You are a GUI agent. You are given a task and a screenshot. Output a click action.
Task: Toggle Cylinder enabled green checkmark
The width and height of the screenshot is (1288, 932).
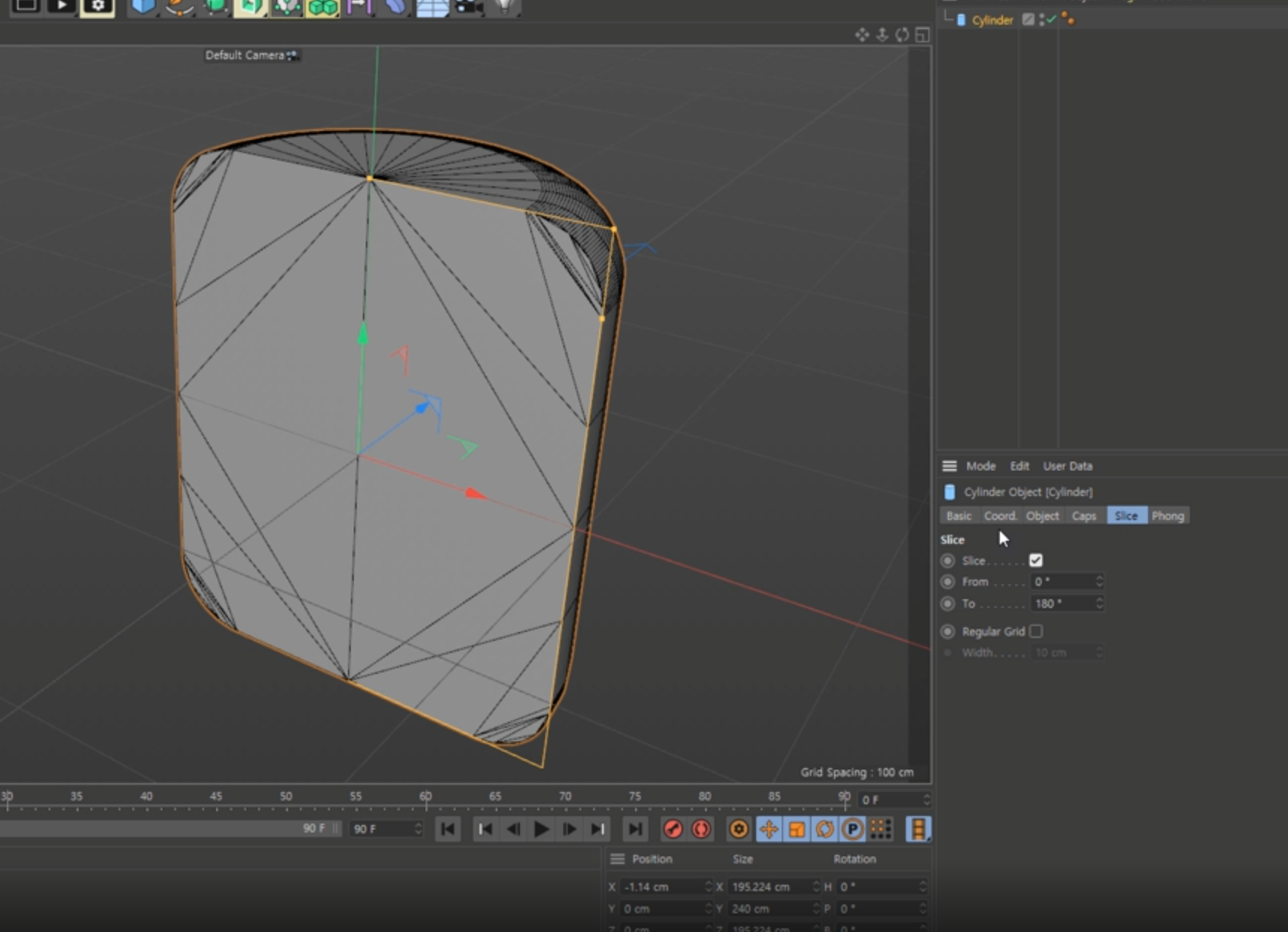1052,19
